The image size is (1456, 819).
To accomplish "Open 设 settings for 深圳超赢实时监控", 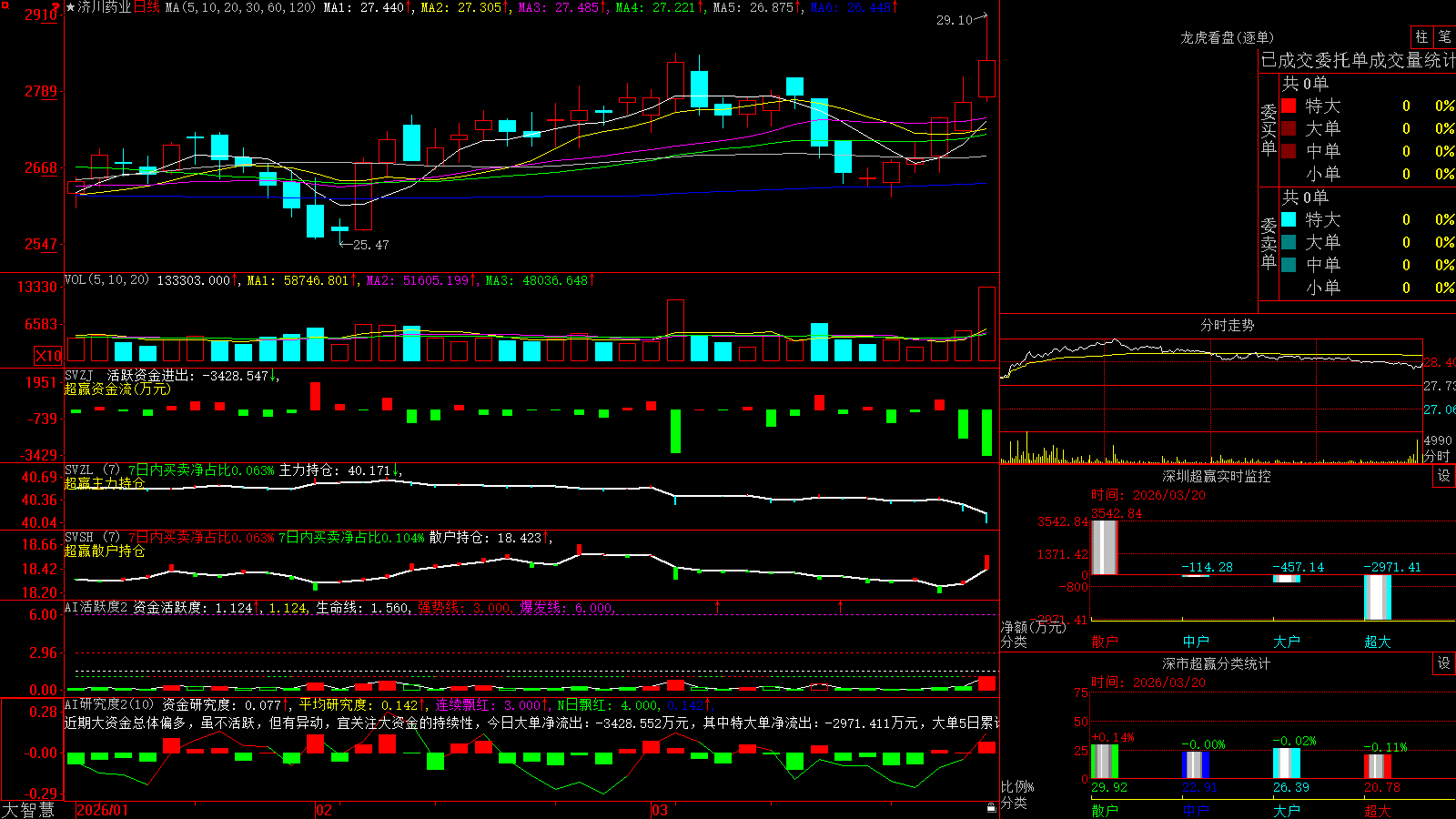I will [1444, 476].
